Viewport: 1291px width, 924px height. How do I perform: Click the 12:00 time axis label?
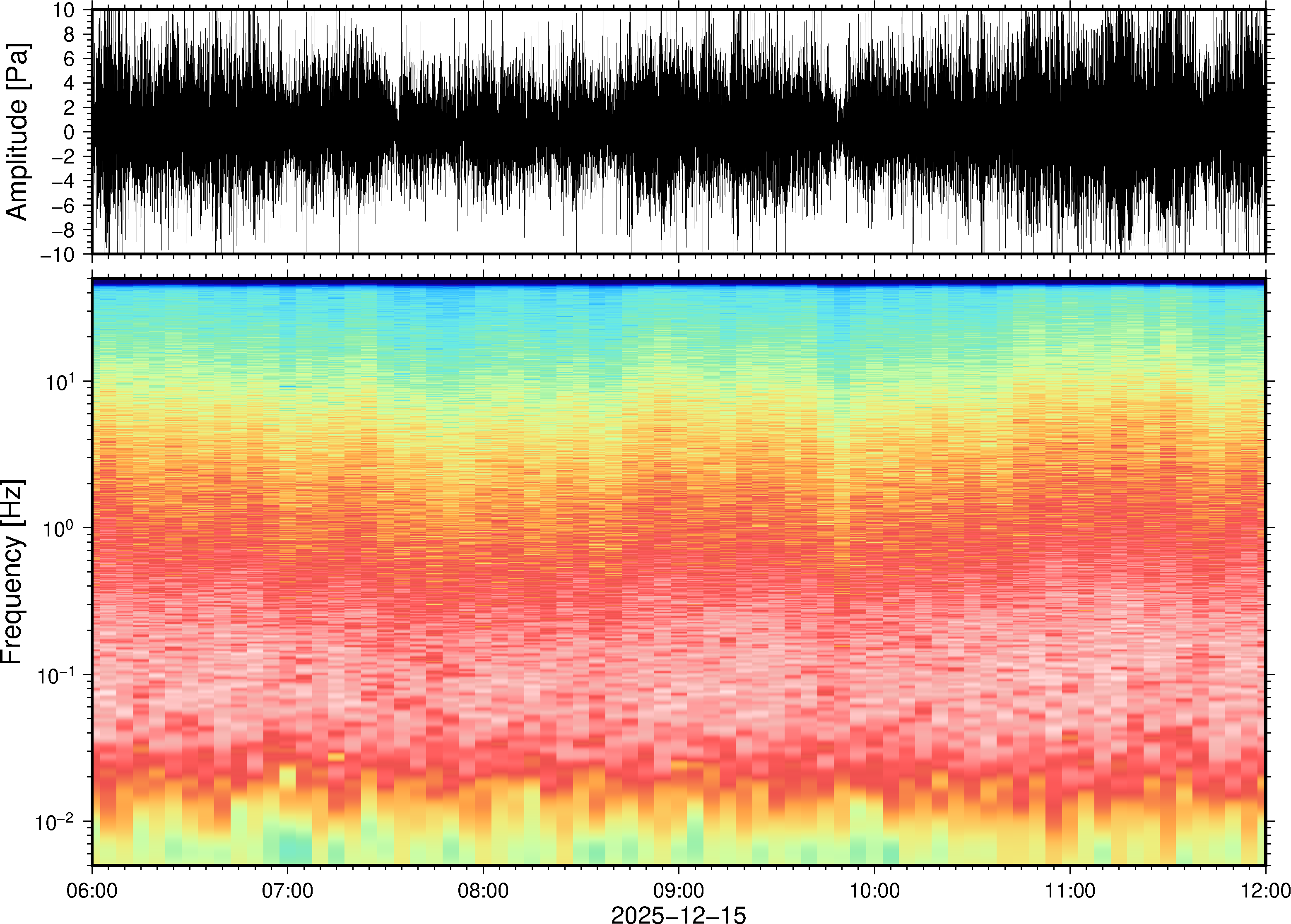pos(1265,890)
